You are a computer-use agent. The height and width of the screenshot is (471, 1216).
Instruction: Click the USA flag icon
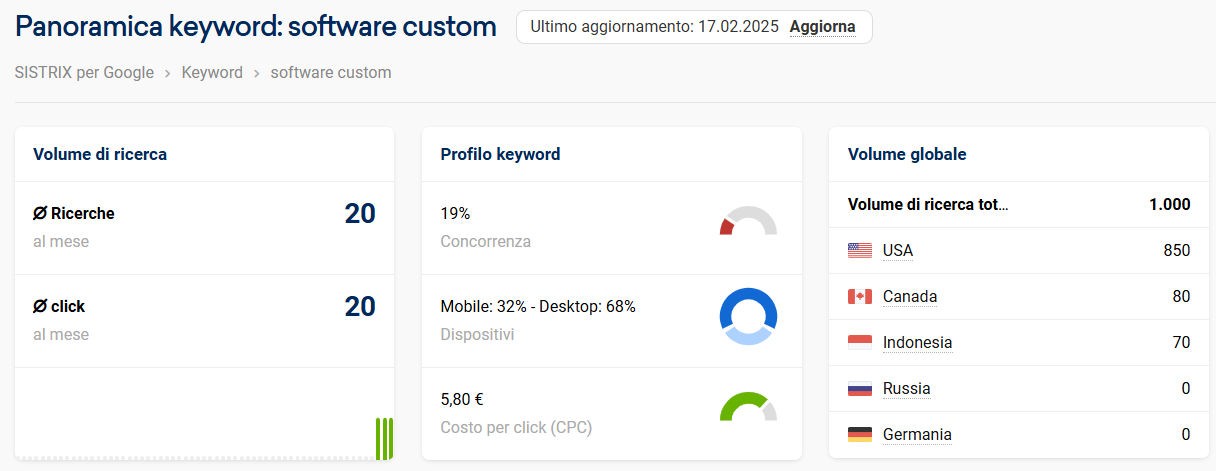pos(860,250)
